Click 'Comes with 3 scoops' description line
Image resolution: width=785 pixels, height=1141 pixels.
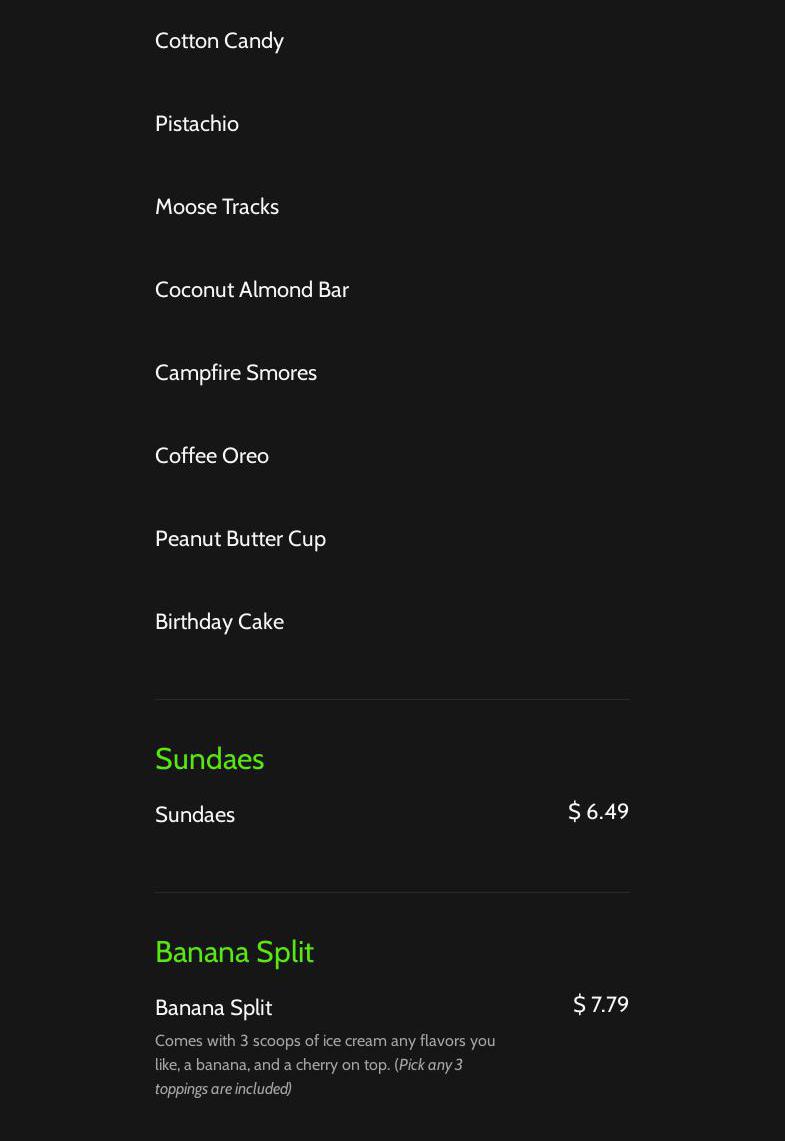325,1041
